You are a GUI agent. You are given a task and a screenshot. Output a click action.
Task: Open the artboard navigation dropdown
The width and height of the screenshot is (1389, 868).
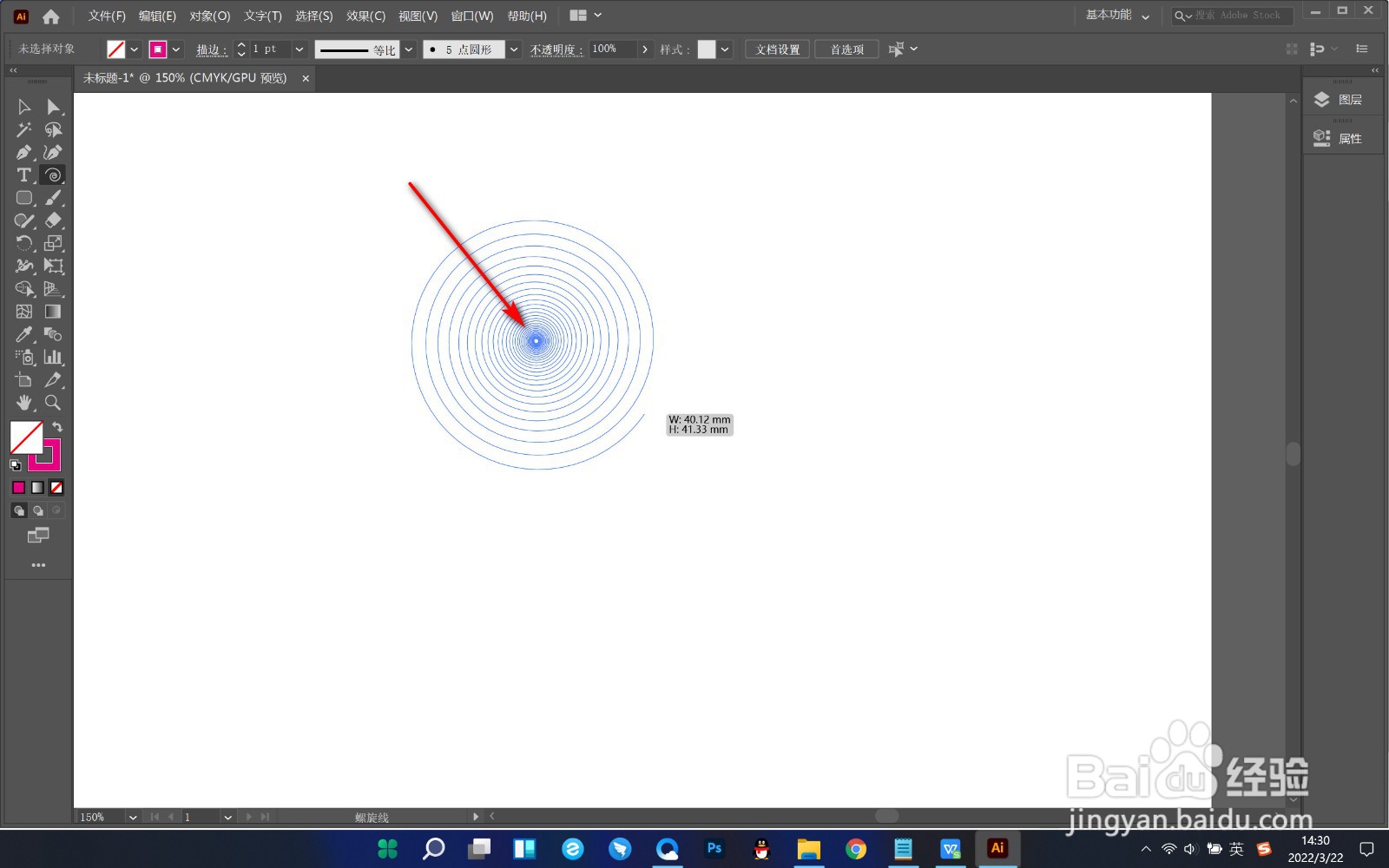(227, 817)
